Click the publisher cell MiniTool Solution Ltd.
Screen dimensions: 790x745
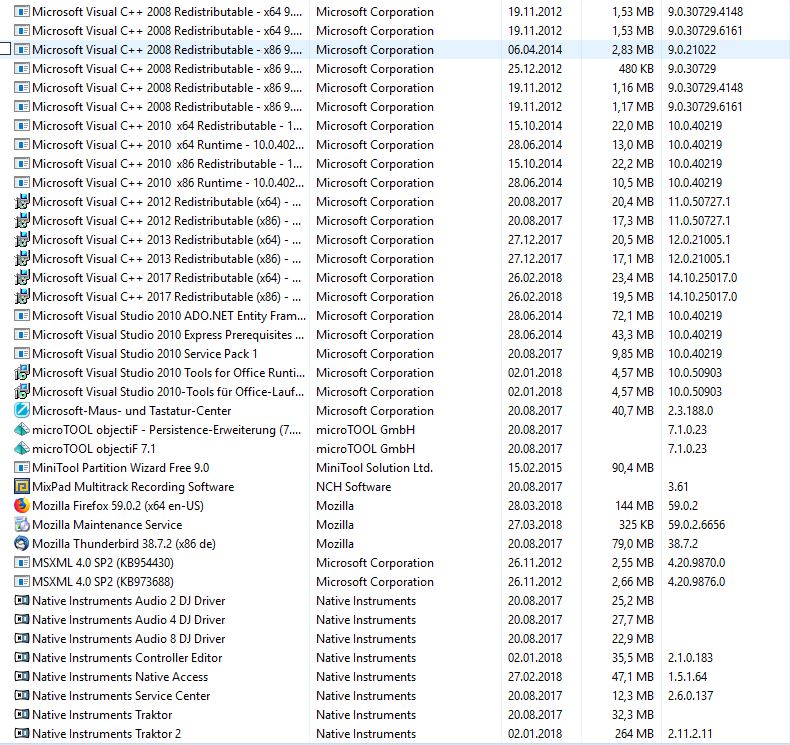[374, 467]
